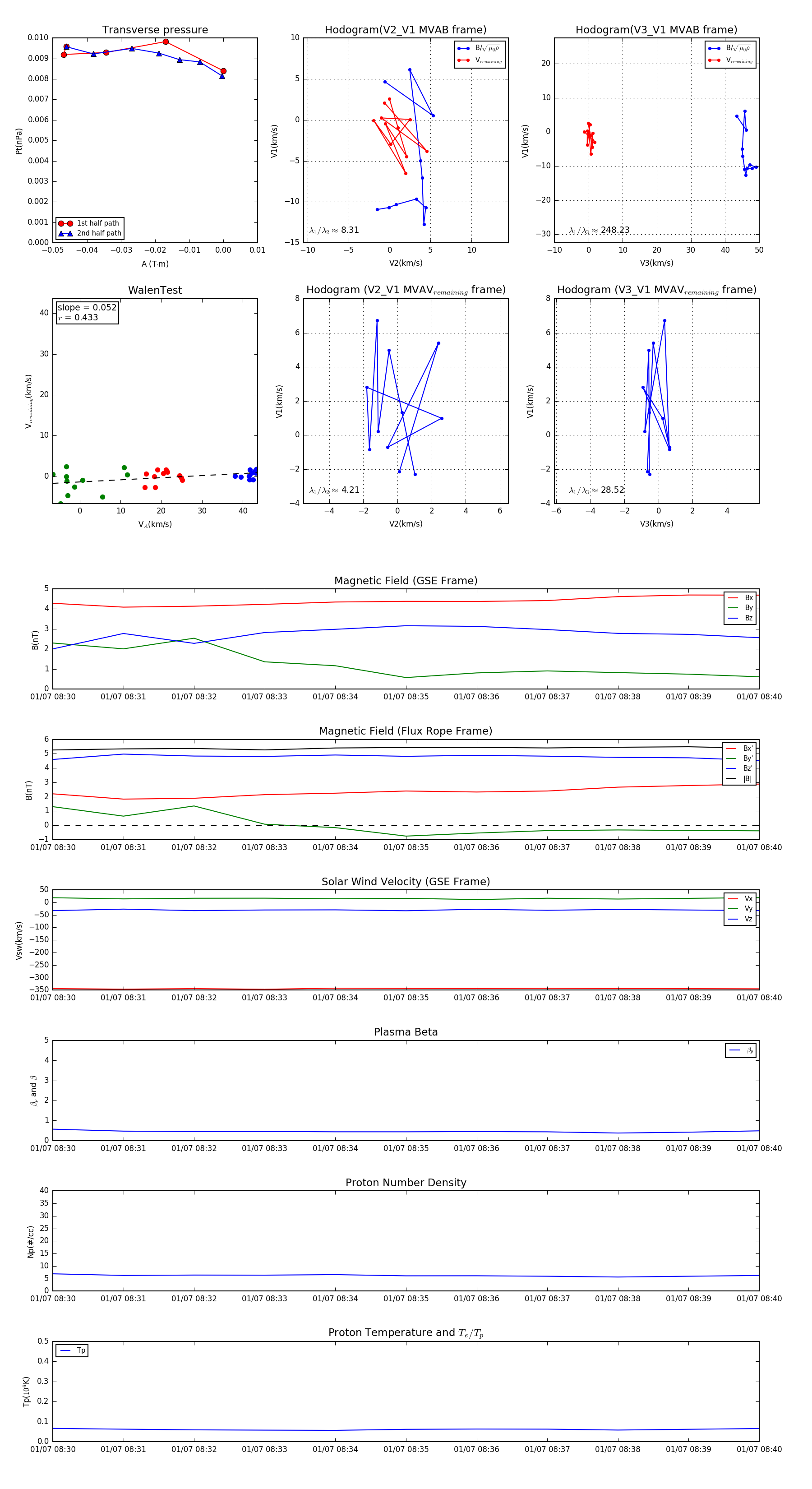Click the Bz' legend entry
This screenshot has height=1489, width=812.
(739, 769)
